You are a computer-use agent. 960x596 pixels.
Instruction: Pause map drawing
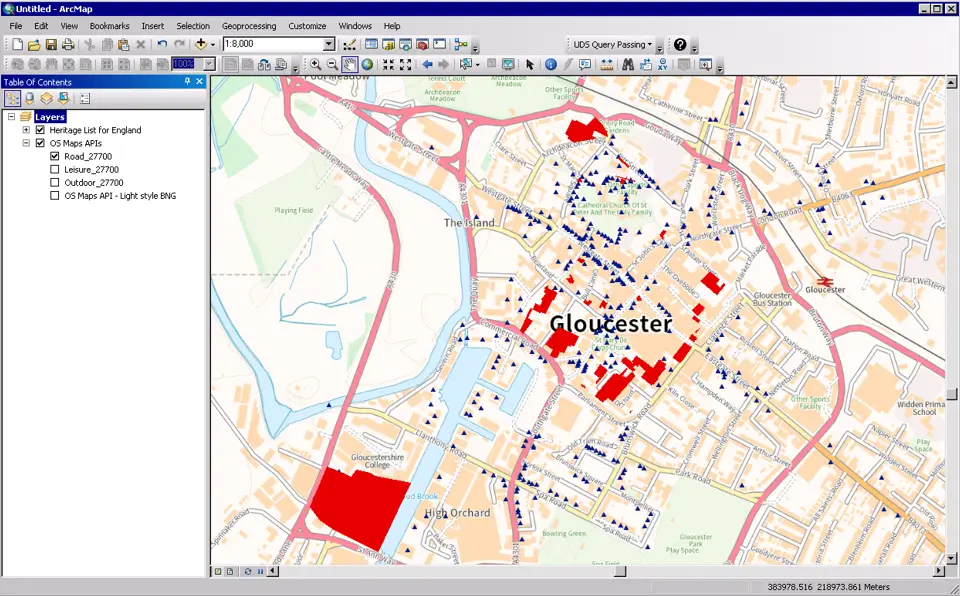260,571
